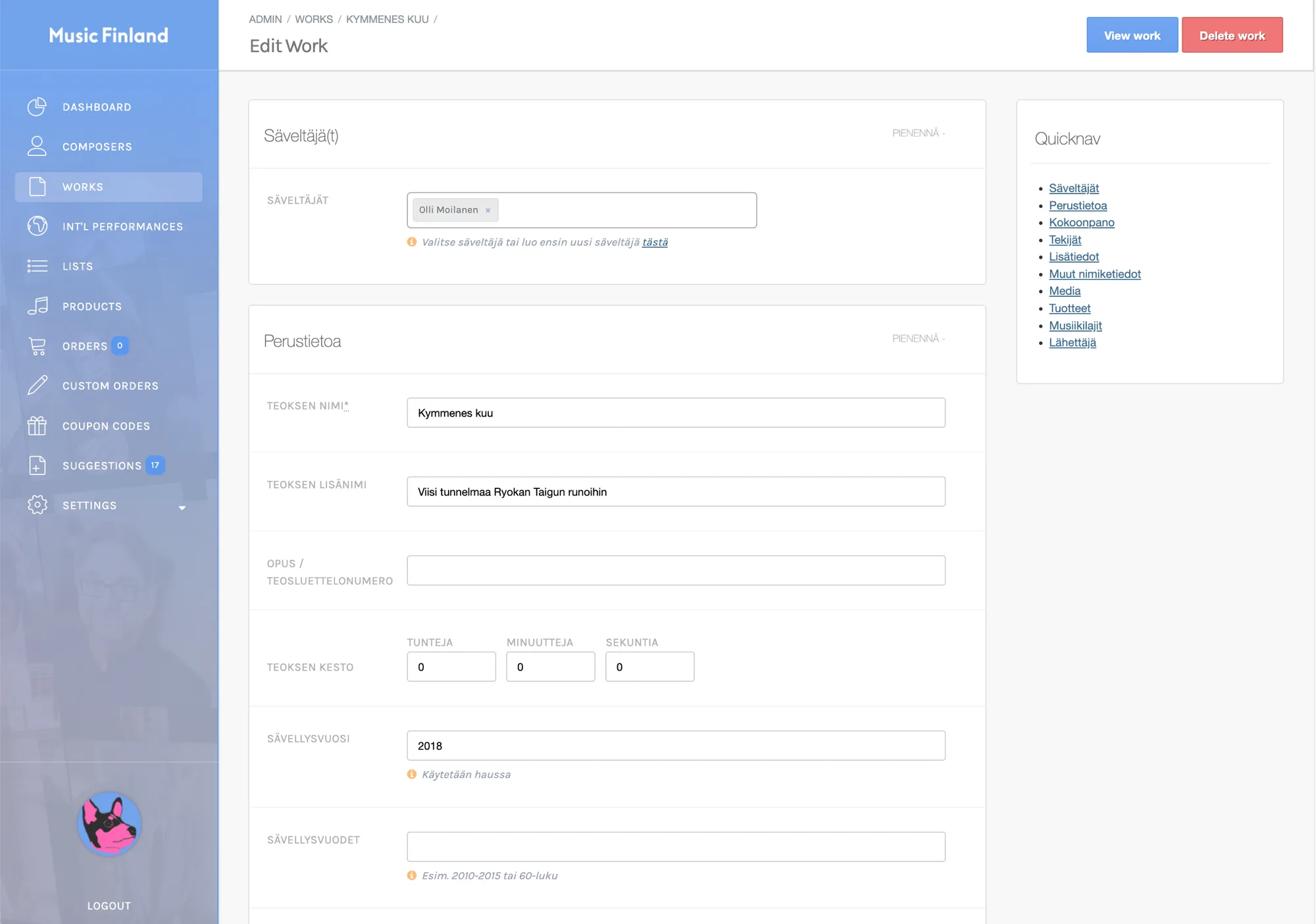The width and height of the screenshot is (1316, 924).
Task: Click the Settings gear icon
Action: pos(38,505)
